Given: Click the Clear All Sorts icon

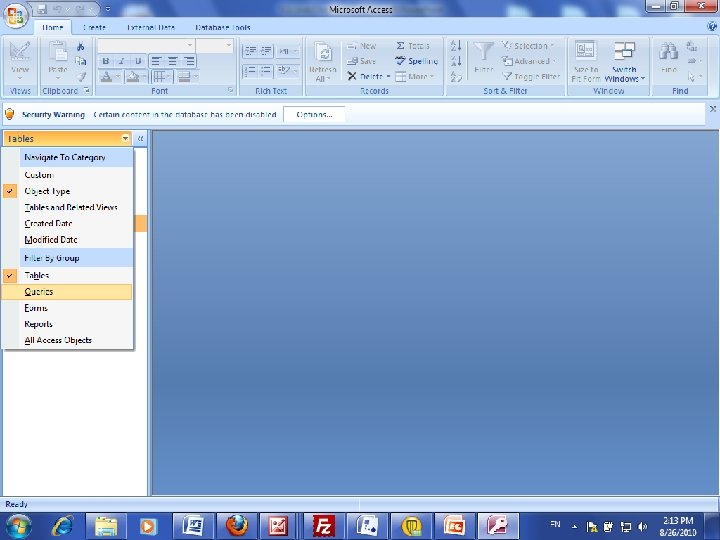Looking at the screenshot, I should 456,76.
